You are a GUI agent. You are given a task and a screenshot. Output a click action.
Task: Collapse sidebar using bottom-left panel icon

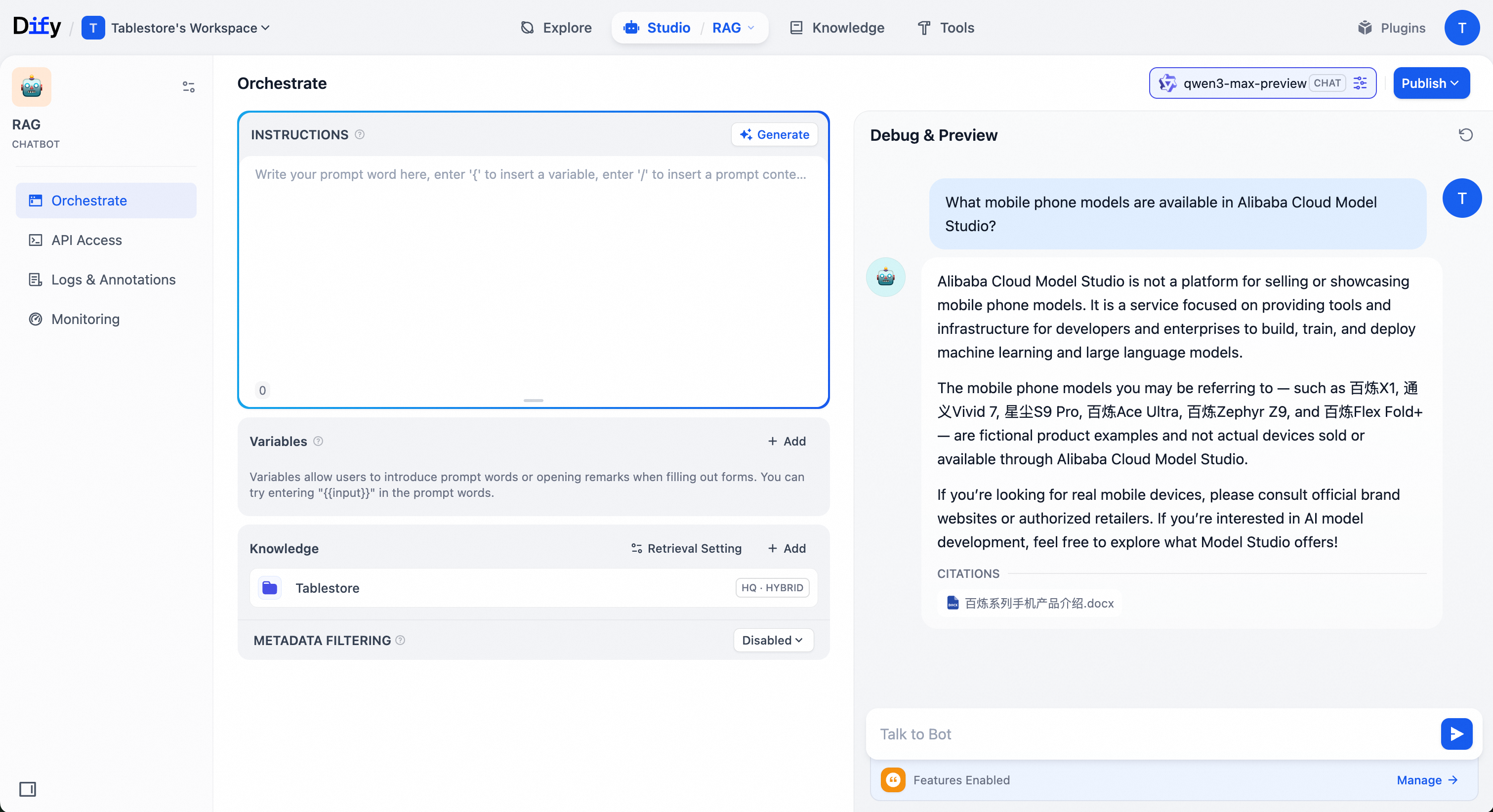point(27,789)
